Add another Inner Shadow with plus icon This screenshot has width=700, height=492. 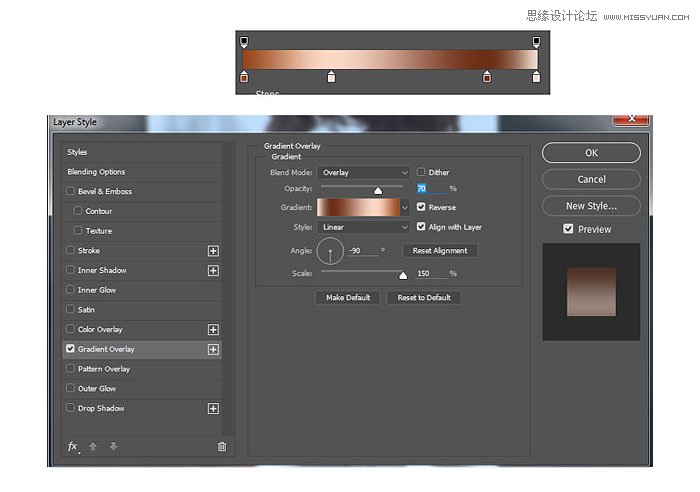pyautogui.click(x=213, y=271)
